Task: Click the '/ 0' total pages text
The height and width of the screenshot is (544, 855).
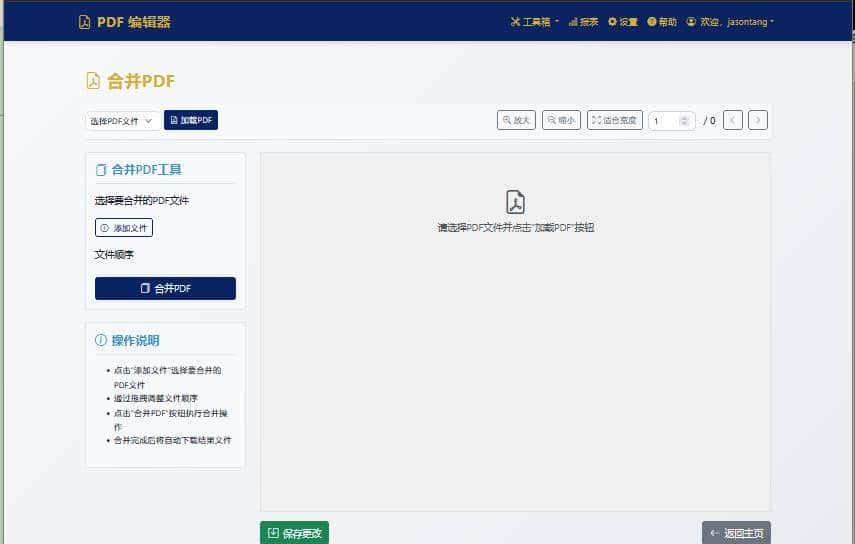Action: [709, 121]
